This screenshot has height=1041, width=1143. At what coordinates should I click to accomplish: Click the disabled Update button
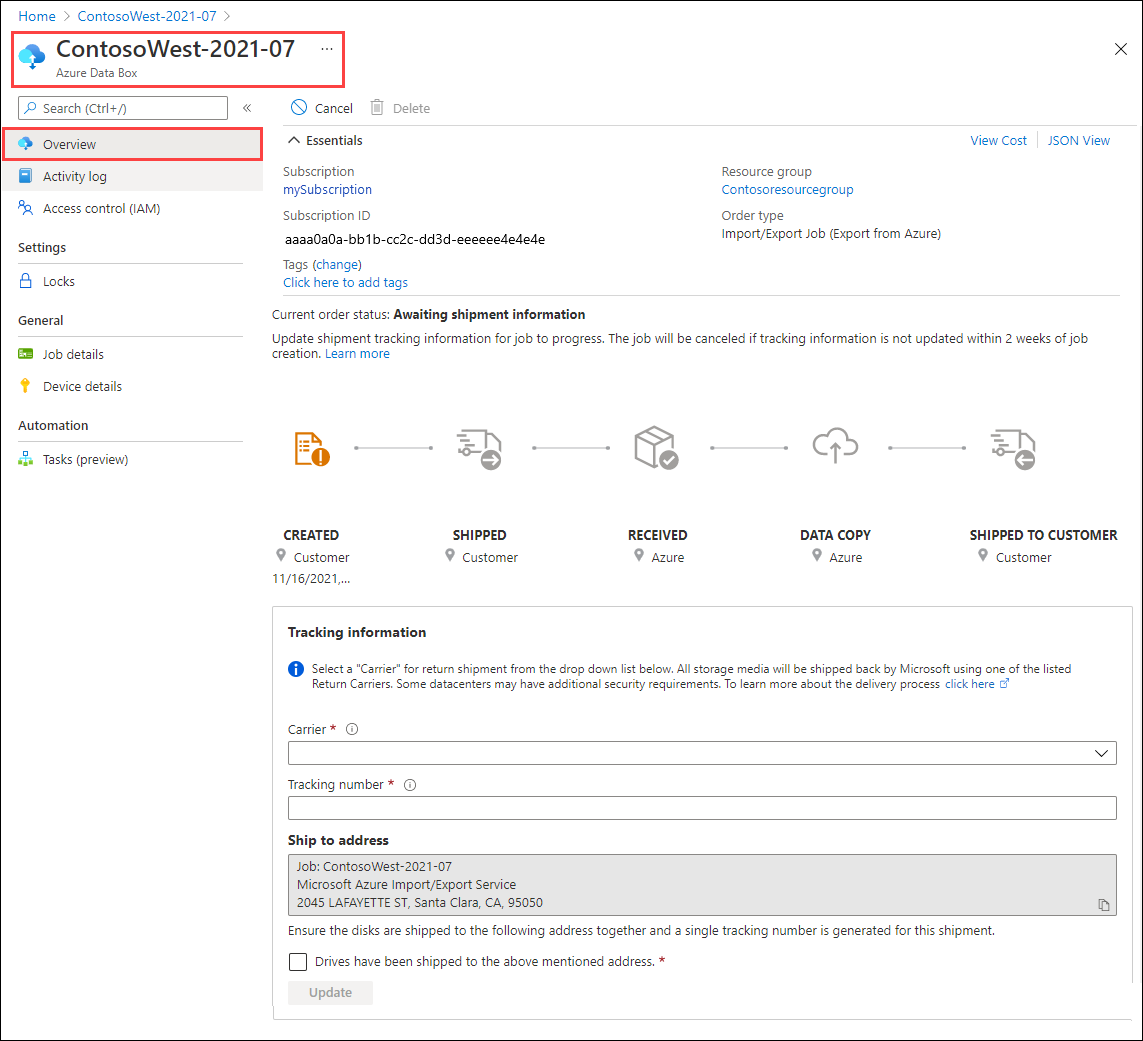[330, 992]
